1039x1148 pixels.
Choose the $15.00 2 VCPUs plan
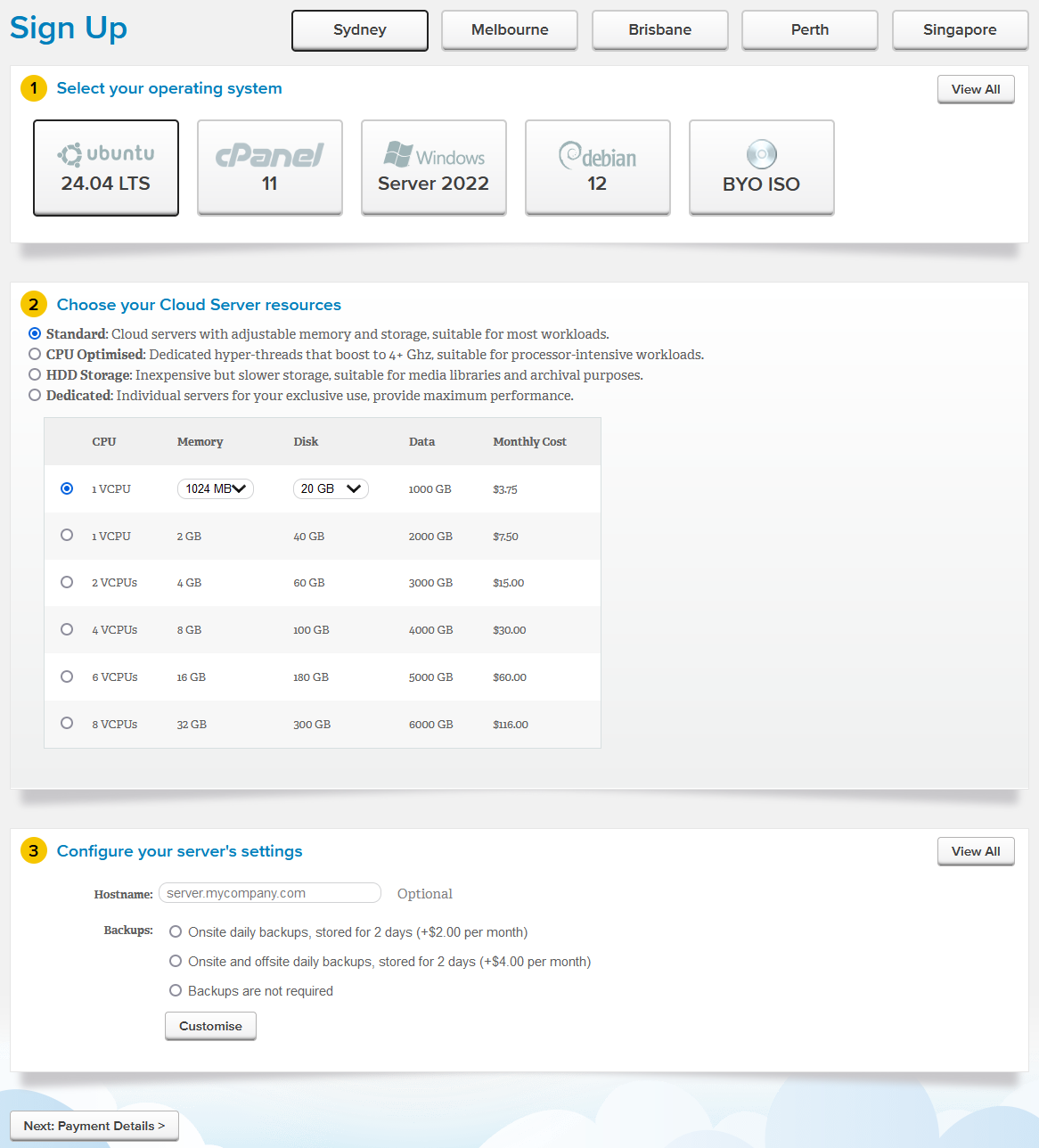pos(67,582)
